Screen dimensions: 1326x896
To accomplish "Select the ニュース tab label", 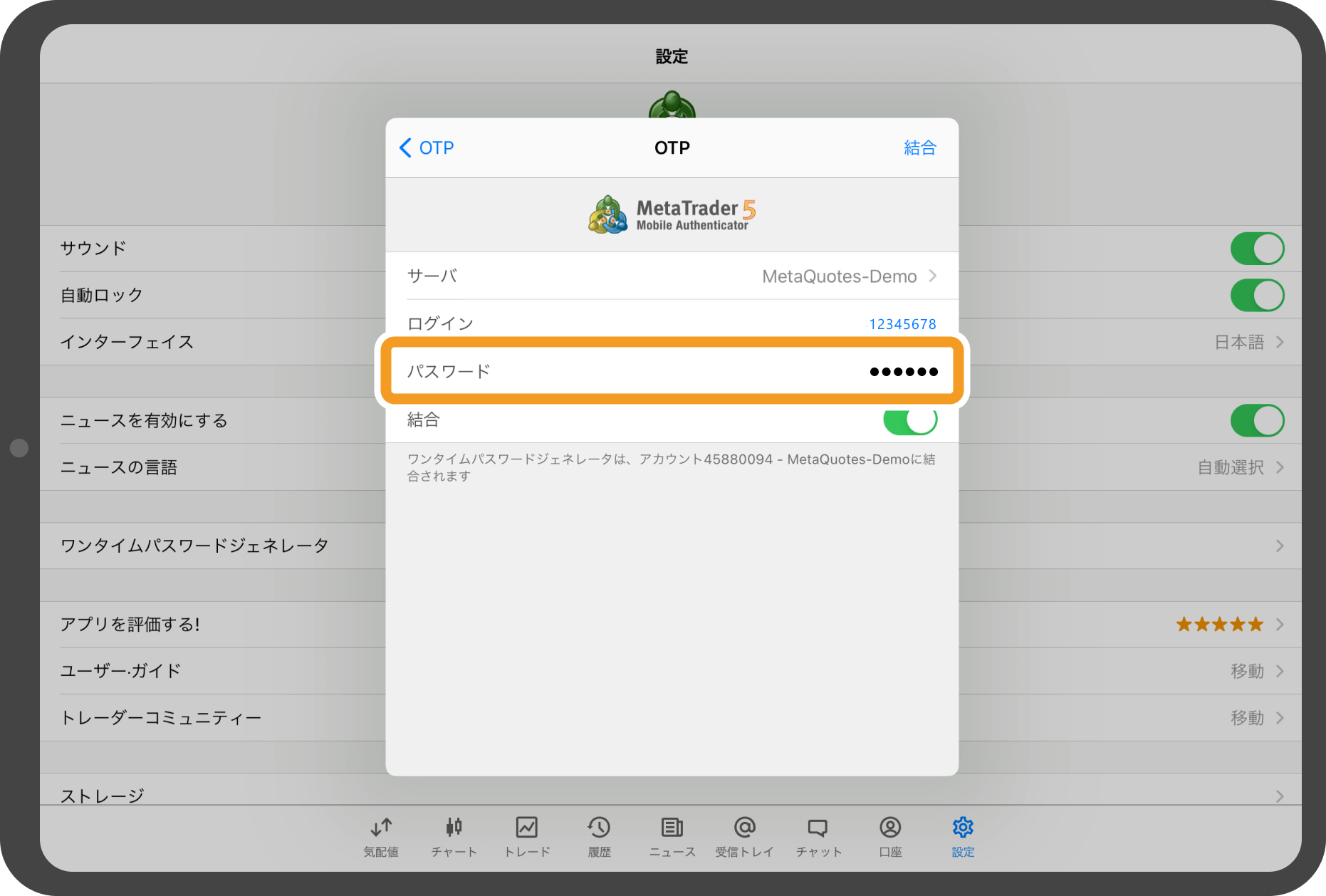I will pos(672,852).
